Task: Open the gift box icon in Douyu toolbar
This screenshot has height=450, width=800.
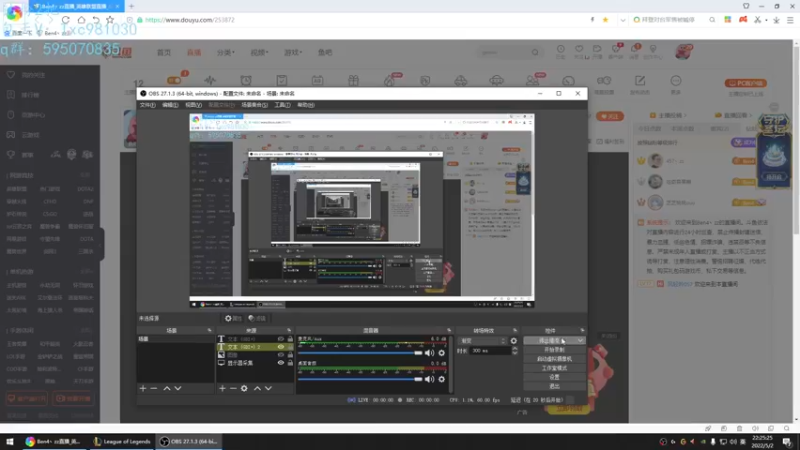Action: pyautogui.click(x=354, y=80)
